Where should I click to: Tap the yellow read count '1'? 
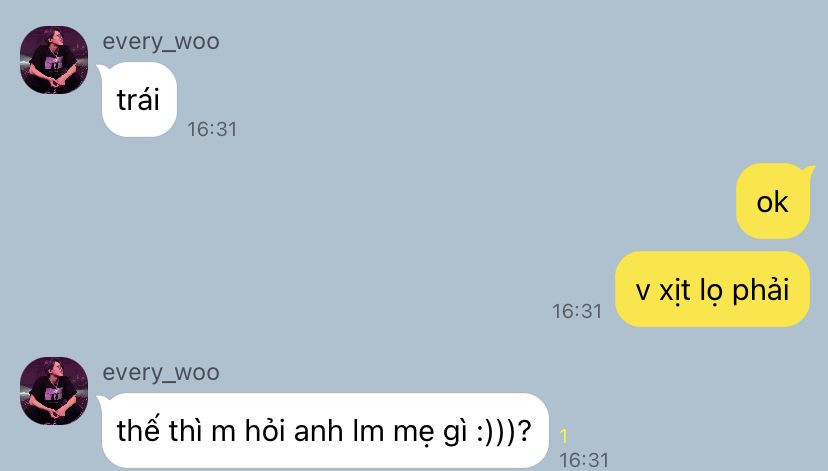click(563, 436)
